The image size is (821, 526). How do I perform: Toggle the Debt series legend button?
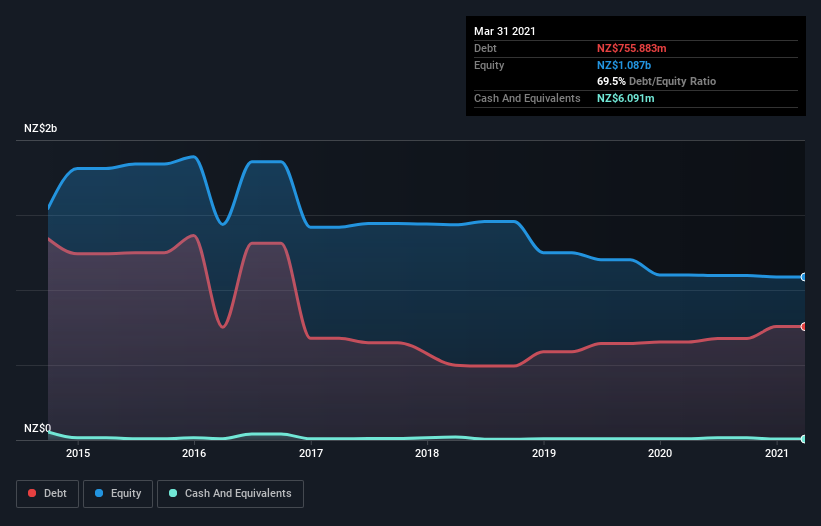pyautogui.click(x=47, y=494)
